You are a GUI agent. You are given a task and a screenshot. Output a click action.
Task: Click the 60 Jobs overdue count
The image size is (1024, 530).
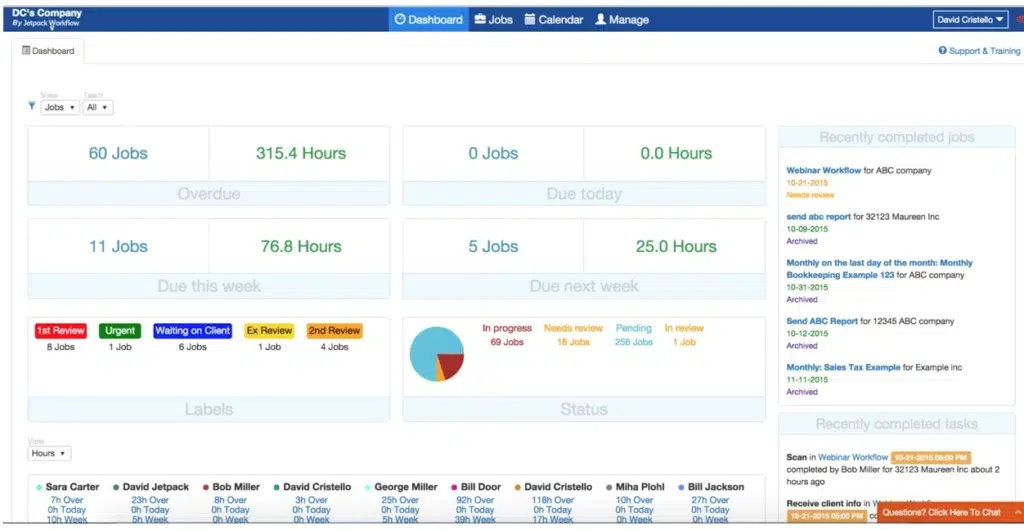coord(118,153)
